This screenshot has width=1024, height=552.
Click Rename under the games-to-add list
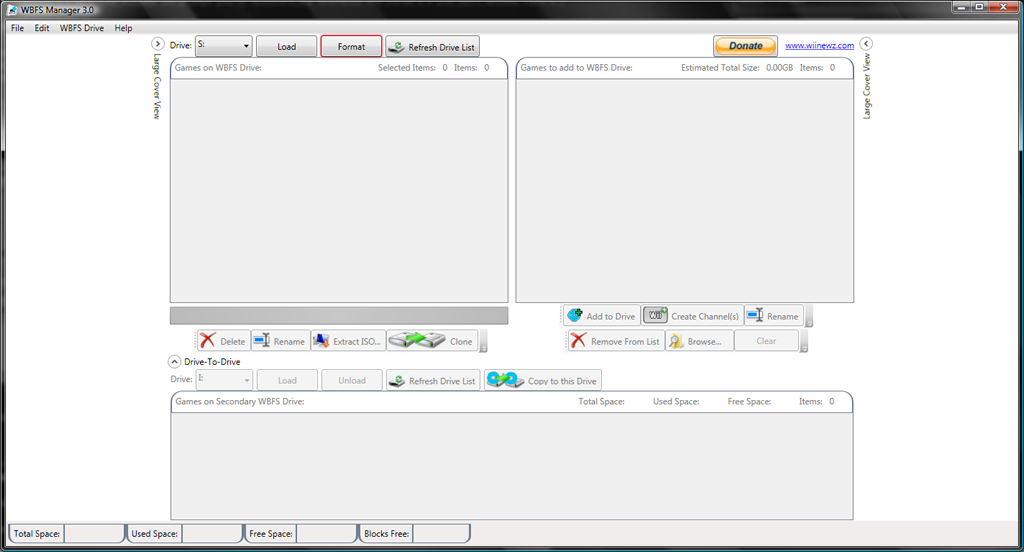(x=773, y=316)
